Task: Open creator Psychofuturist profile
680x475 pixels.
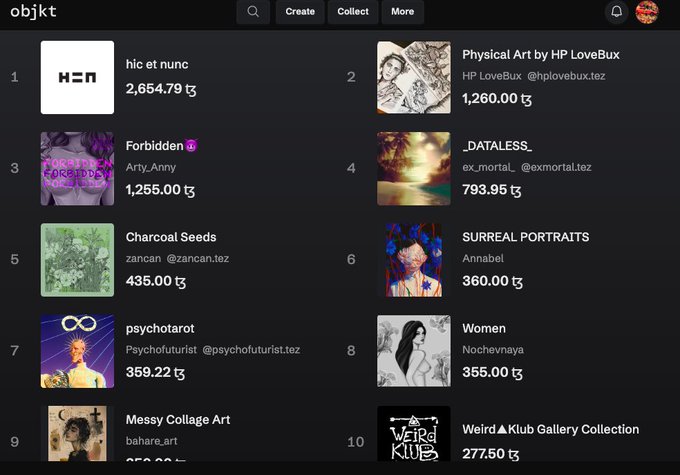Action: click(x=161, y=350)
